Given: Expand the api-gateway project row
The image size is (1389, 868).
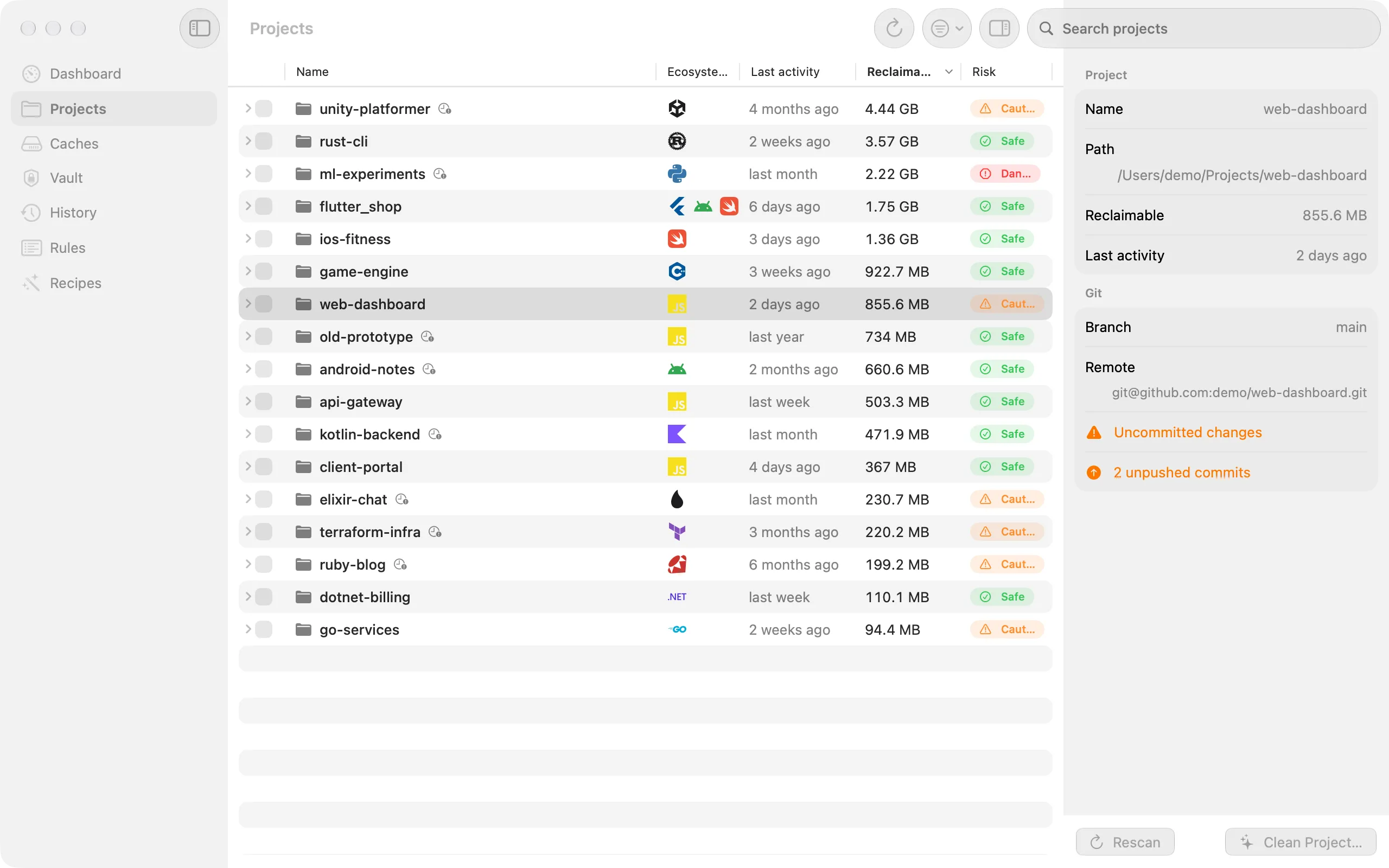Looking at the screenshot, I should pyautogui.click(x=248, y=401).
